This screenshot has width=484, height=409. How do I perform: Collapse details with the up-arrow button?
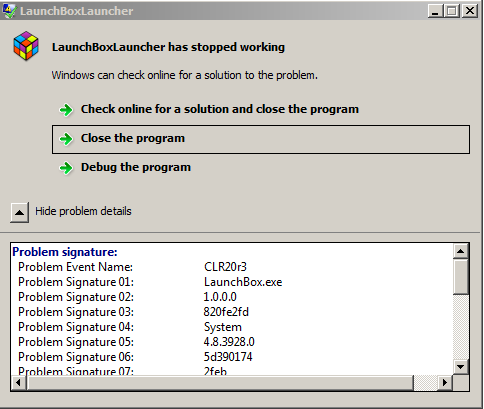19,212
